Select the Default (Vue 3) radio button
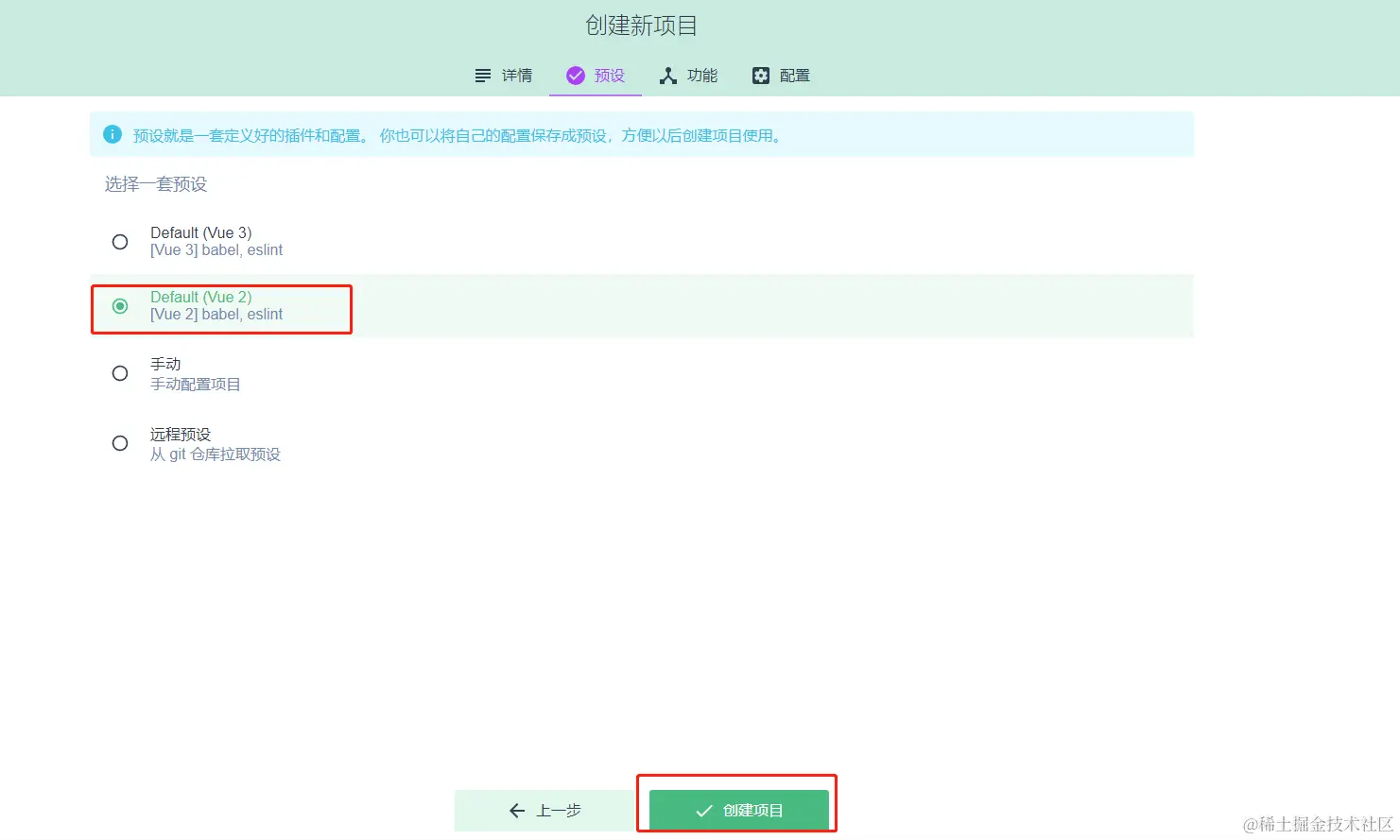This screenshot has width=1400, height=840. pos(120,242)
